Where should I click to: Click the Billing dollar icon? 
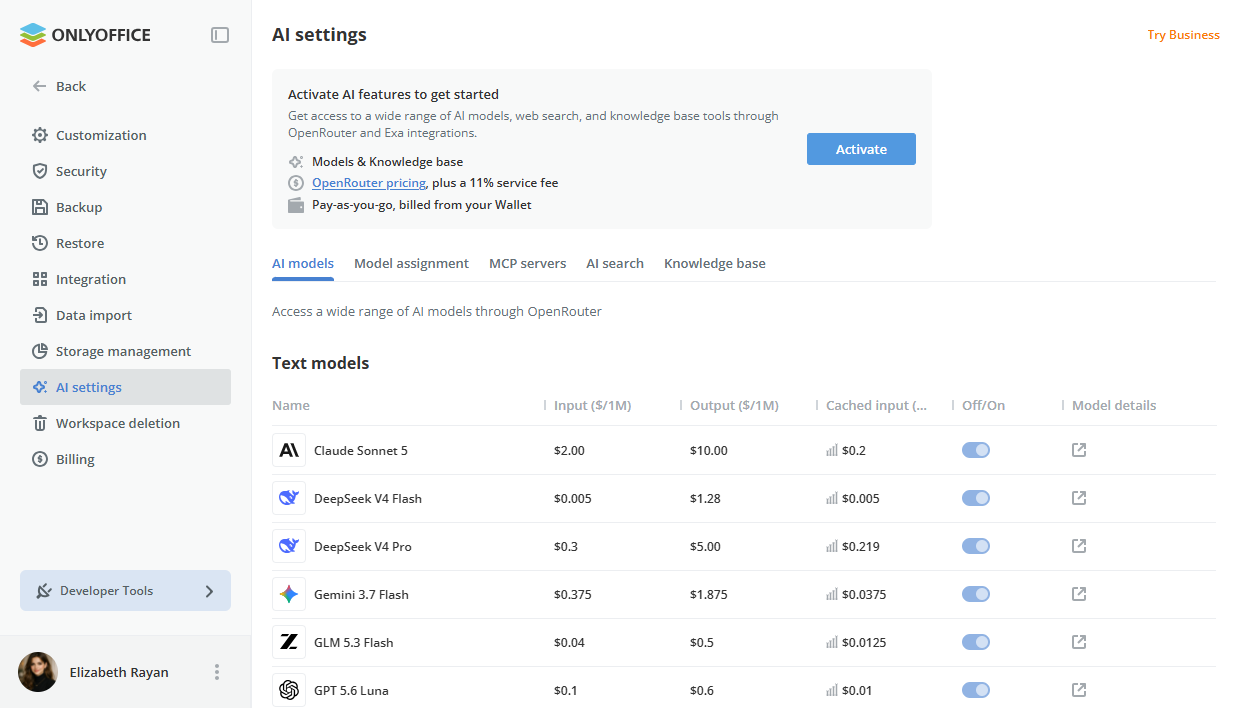pyautogui.click(x=40, y=459)
